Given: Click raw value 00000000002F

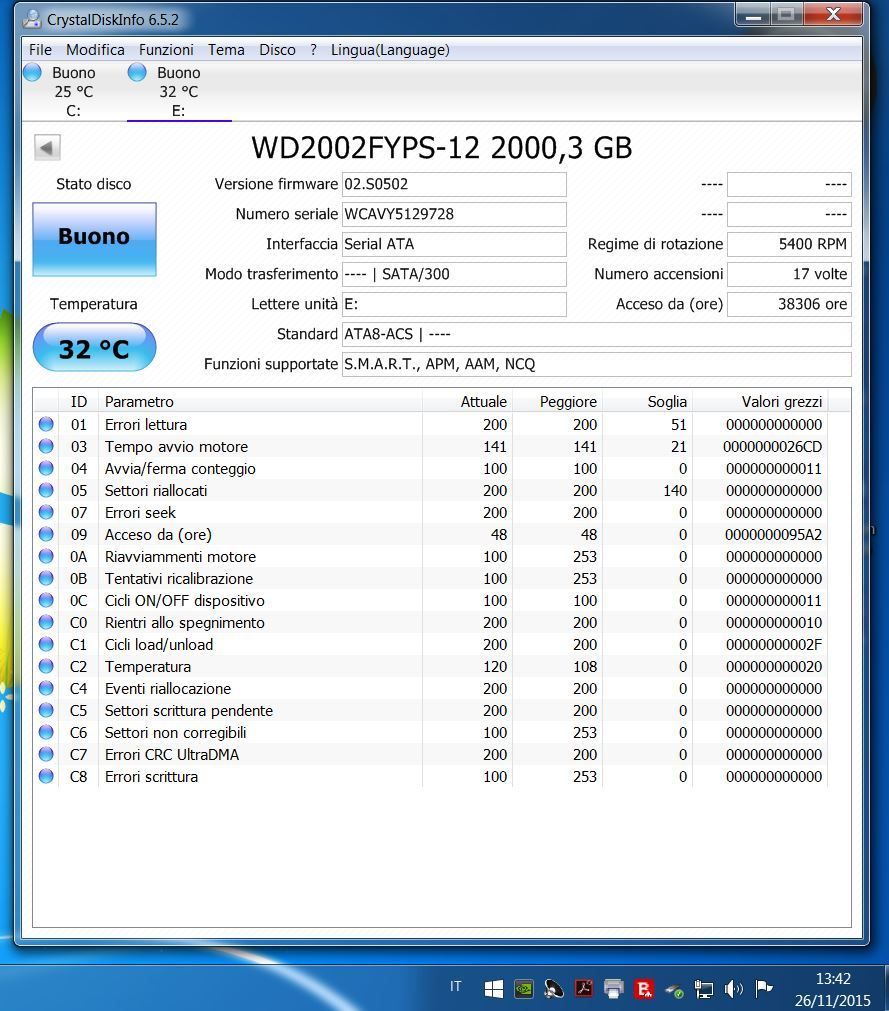Looking at the screenshot, I should click(x=774, y=645).
